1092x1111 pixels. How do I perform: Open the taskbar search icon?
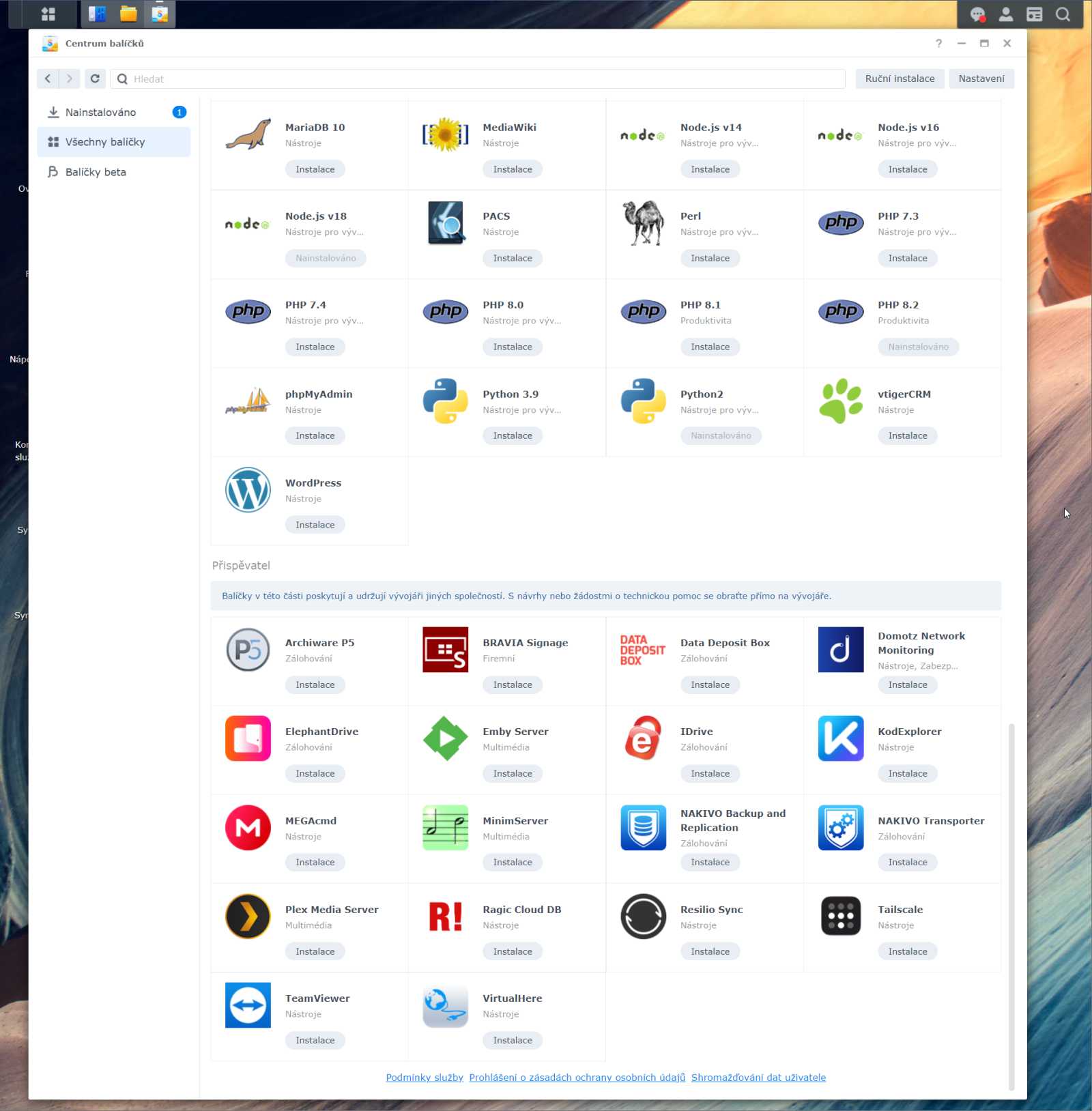1063,14
